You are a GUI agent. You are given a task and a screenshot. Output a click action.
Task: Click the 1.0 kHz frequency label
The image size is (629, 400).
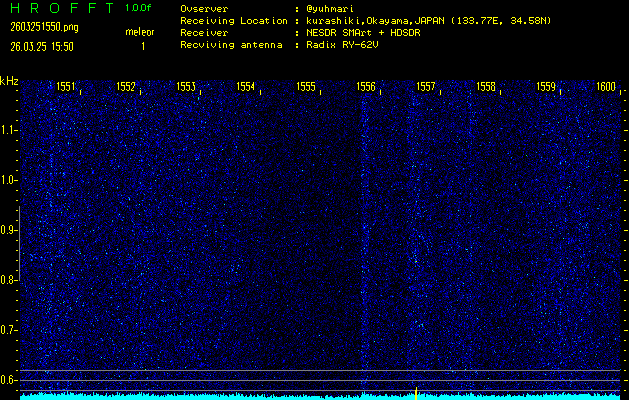(x=8, y=180)
